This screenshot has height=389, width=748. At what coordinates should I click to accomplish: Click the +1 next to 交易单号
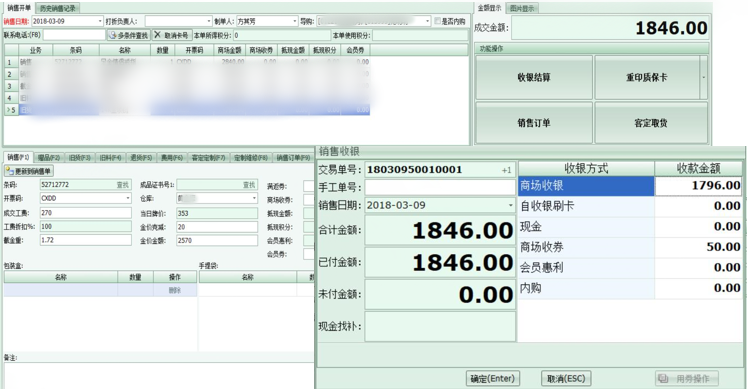(507, 170)
